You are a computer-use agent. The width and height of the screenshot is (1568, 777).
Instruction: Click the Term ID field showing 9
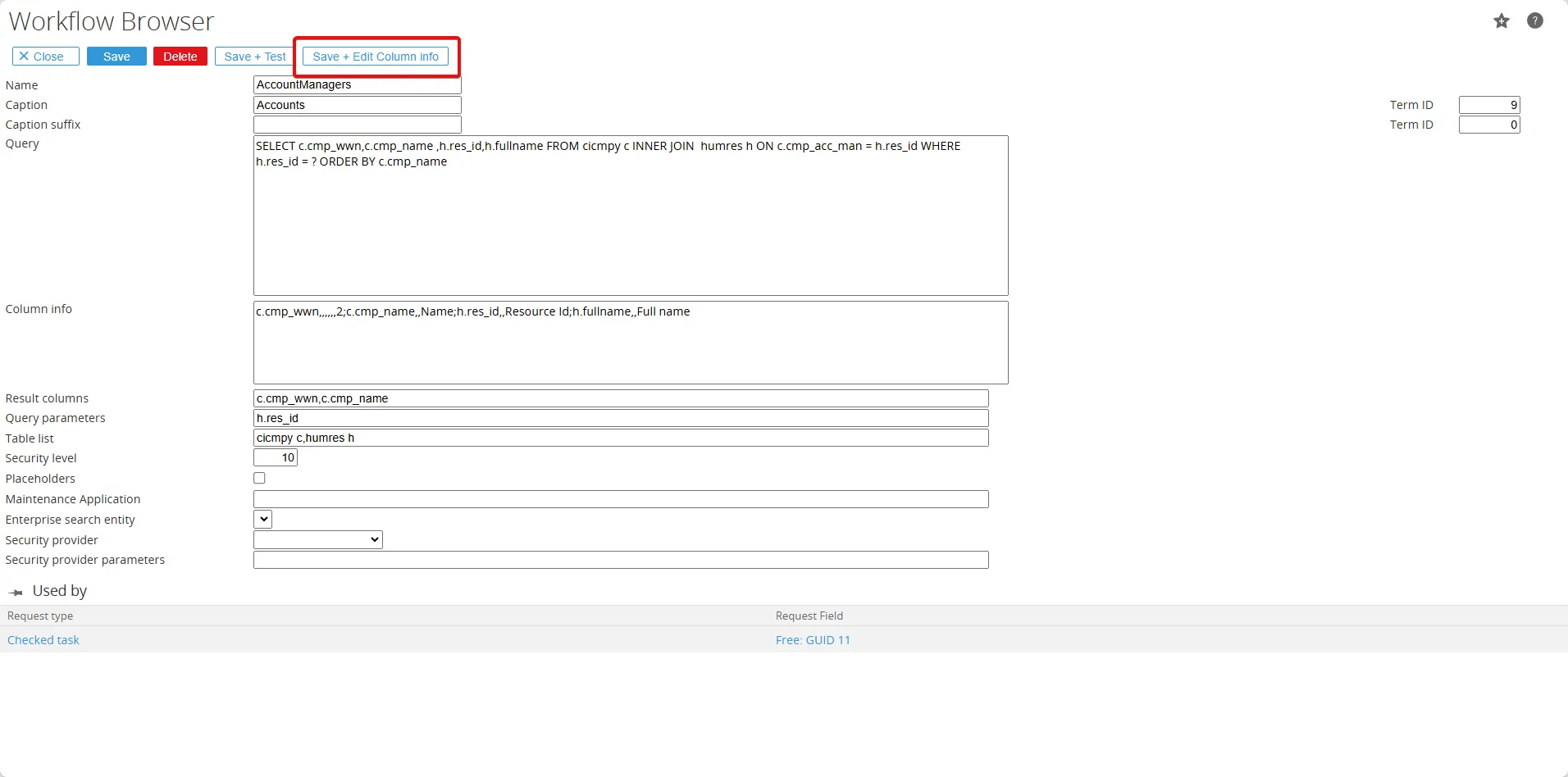coord(1489,105)
